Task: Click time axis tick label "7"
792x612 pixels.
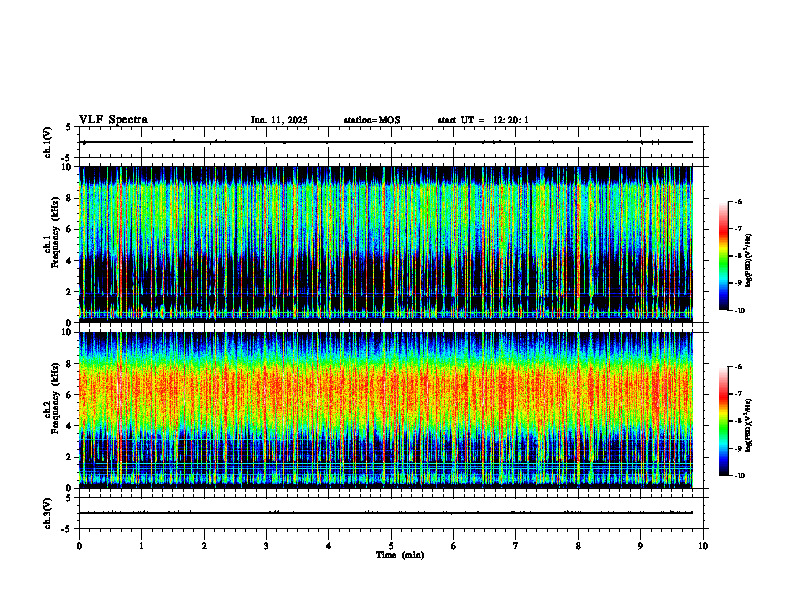Action: pos(516,546)
